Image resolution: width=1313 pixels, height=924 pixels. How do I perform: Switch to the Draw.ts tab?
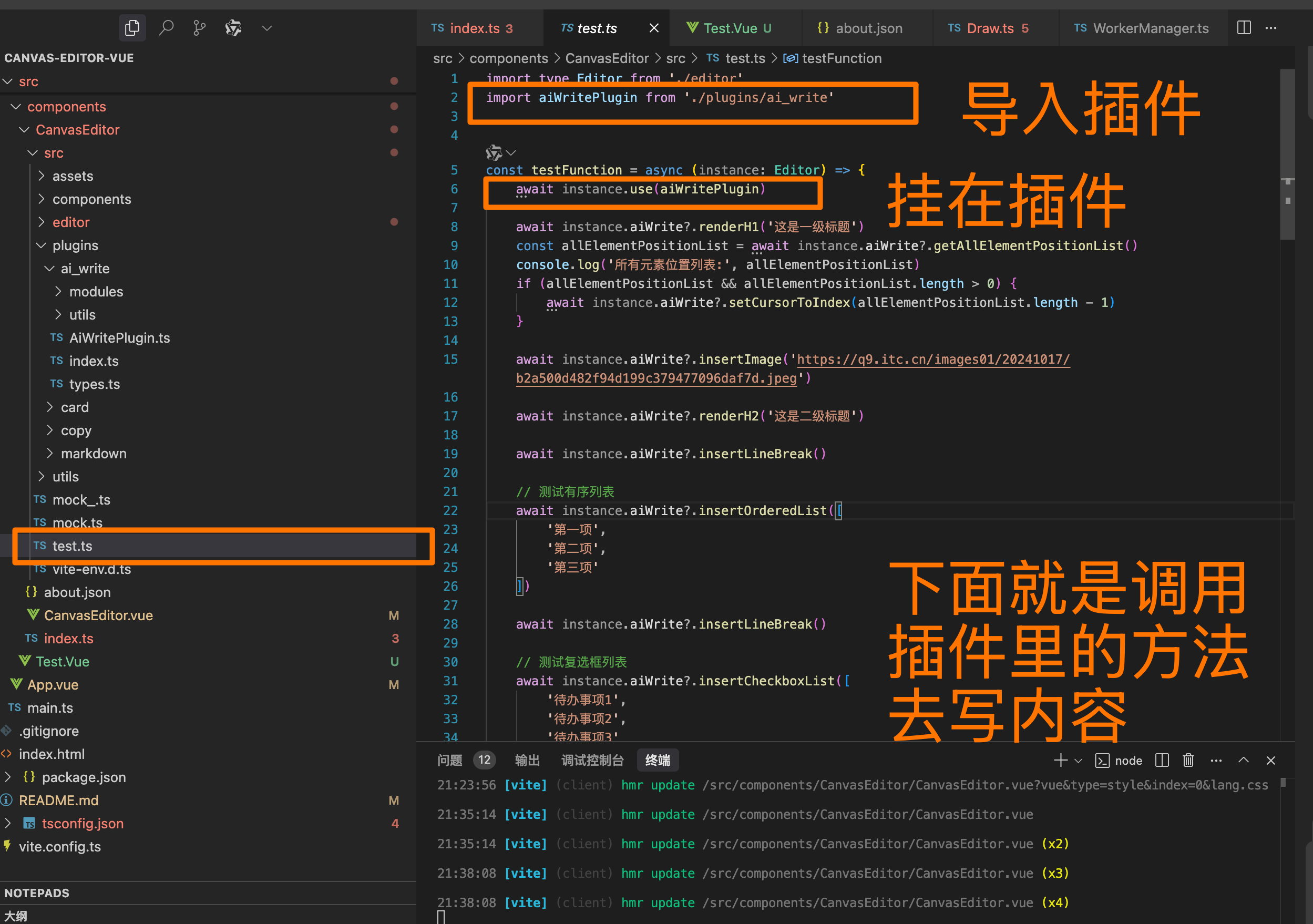[989, 28]
